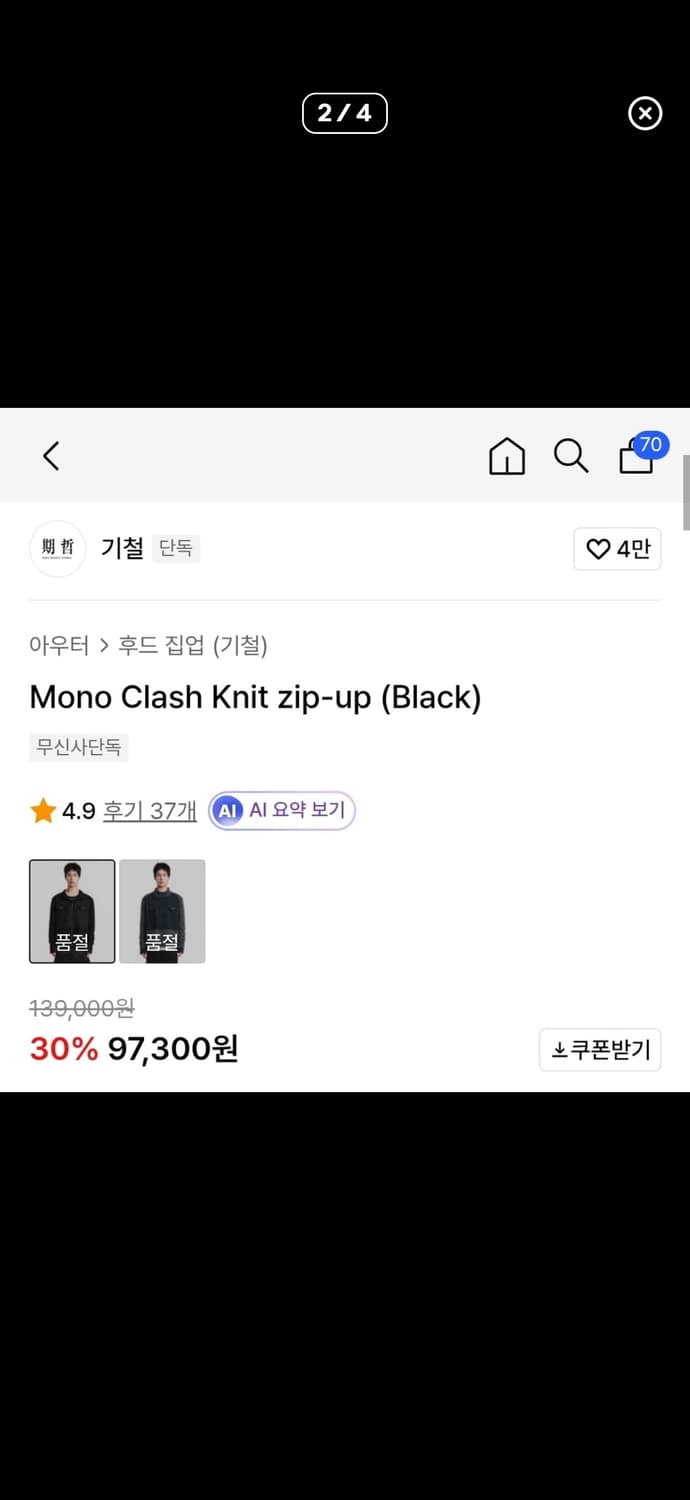Select the 단독 tag next to brand name
The image size is (690, 1500).
(176, 548)
